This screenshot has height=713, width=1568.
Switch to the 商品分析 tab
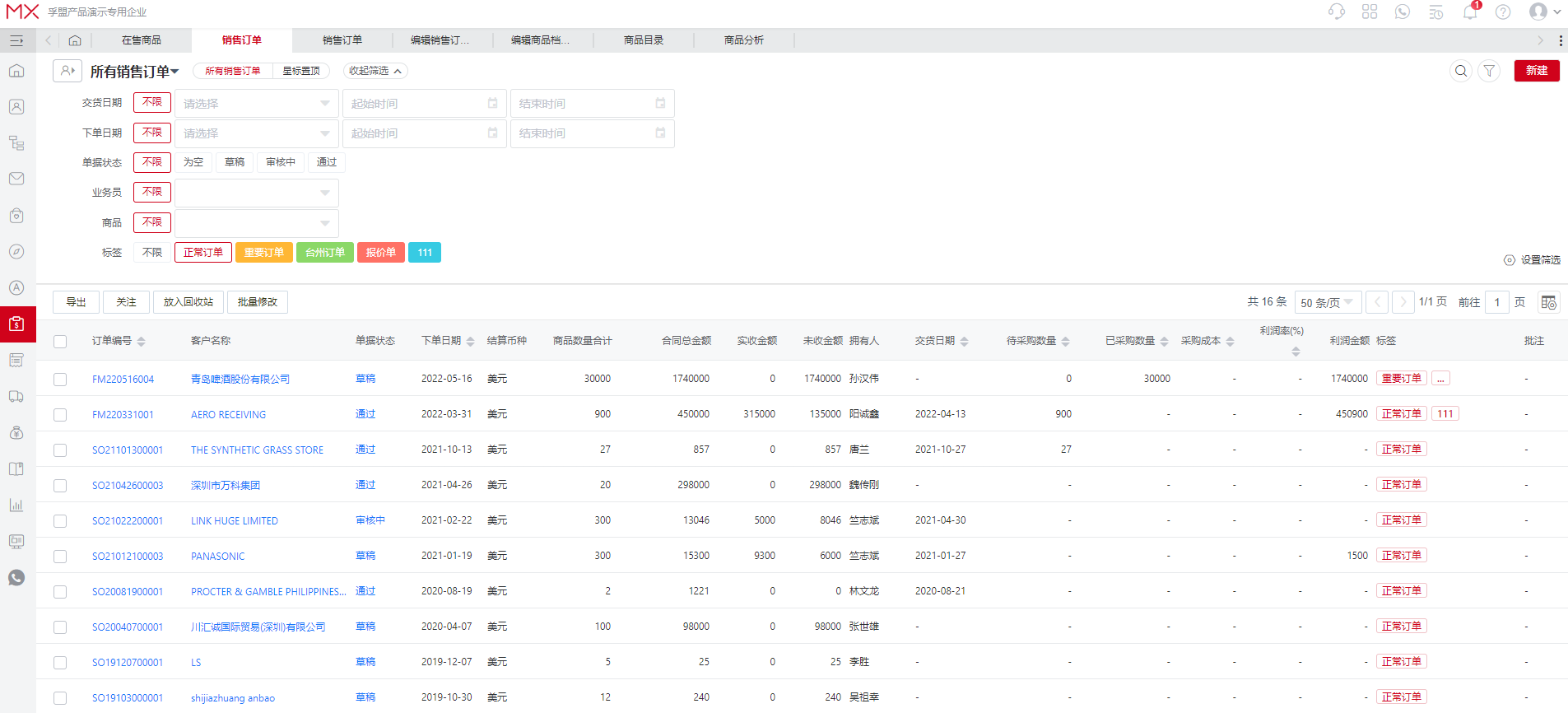743,40
